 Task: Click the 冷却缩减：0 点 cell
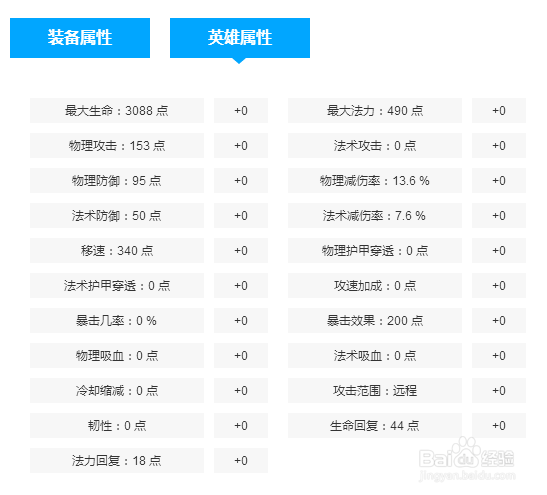[117, 391]
